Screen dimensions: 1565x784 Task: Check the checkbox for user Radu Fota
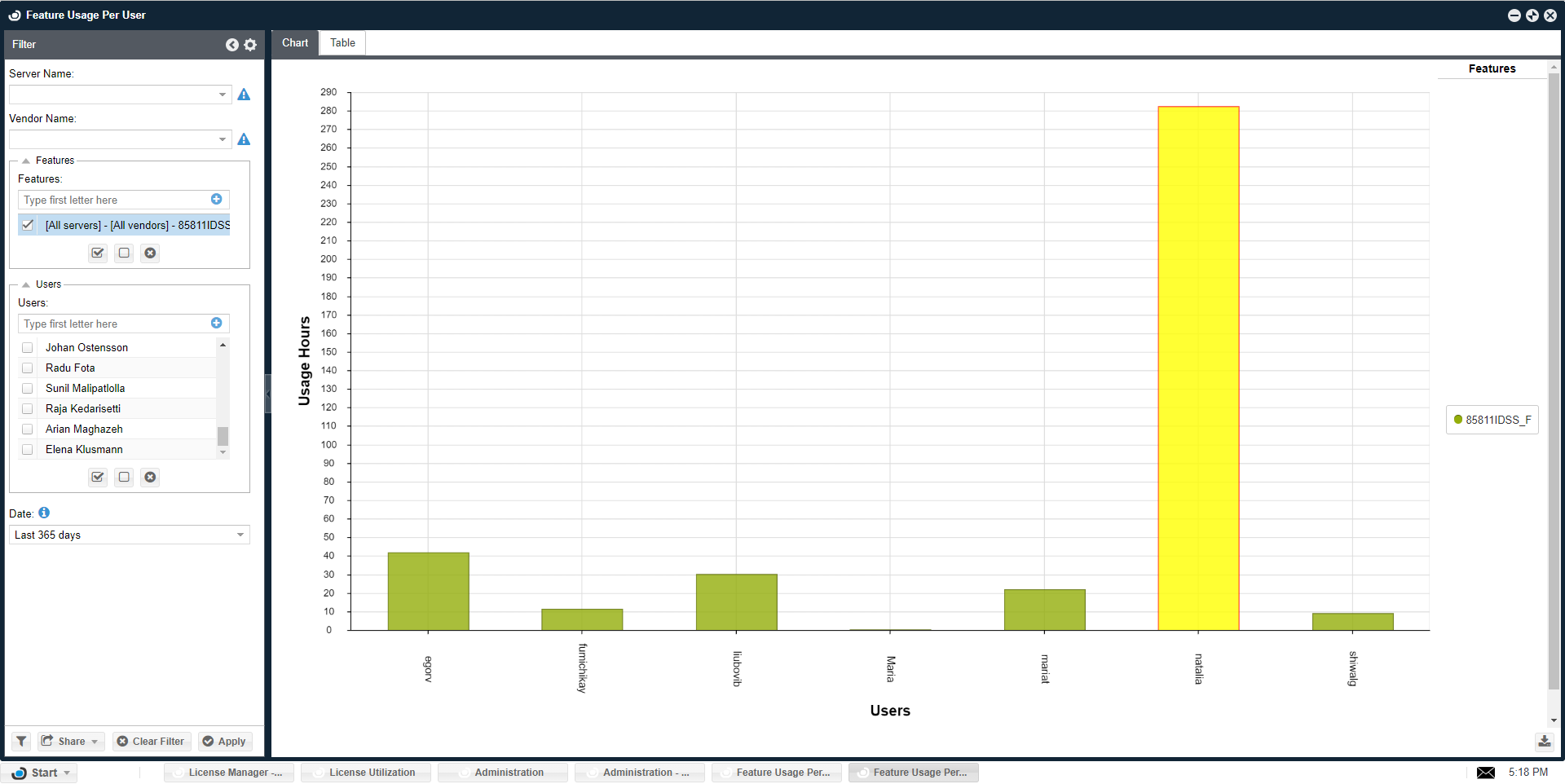pyautogui.click(x=27, y=368)
